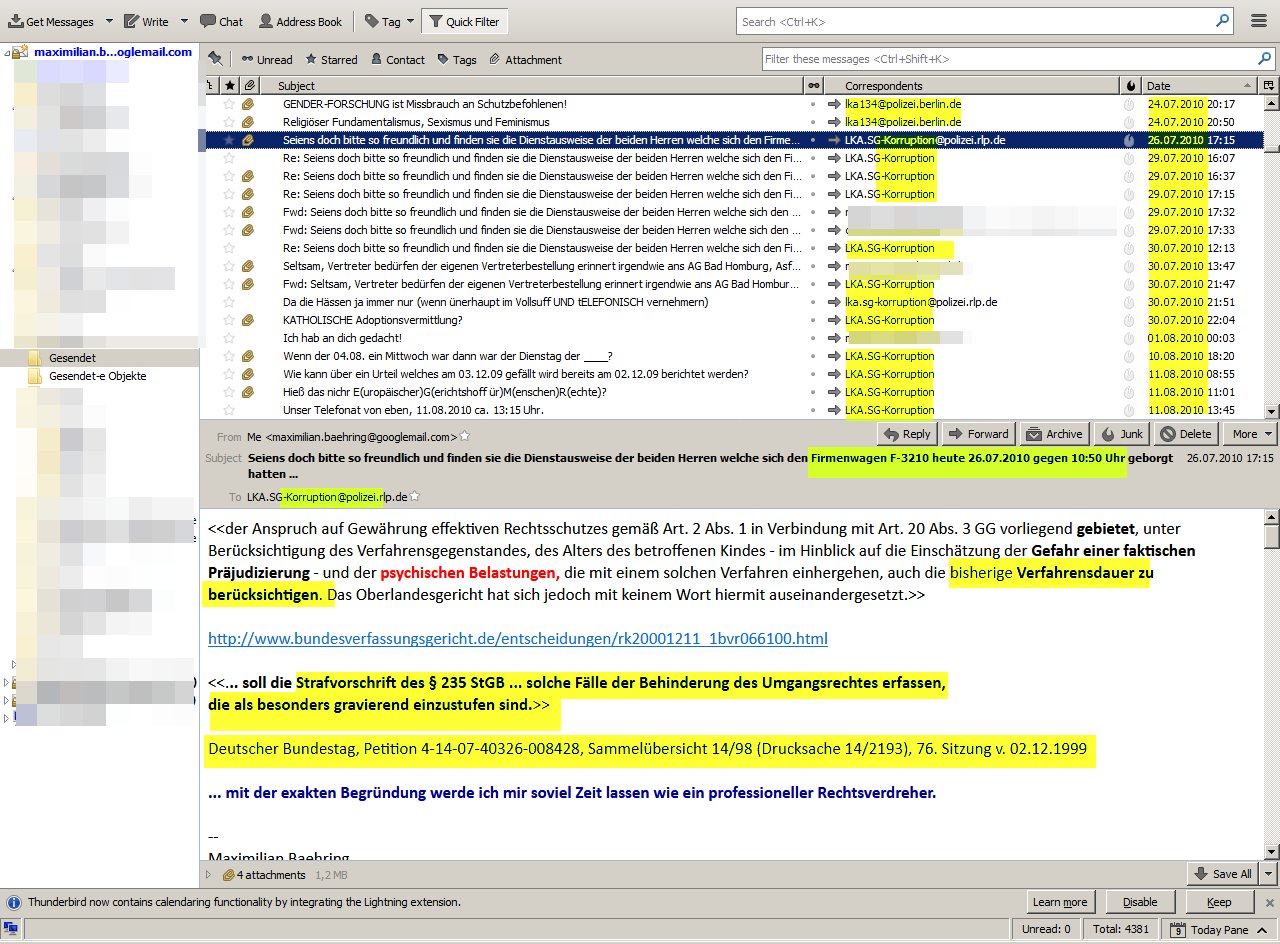The image size is (1280, 944).
Task: Sort by the attachment column header
Action: [249, 86]
